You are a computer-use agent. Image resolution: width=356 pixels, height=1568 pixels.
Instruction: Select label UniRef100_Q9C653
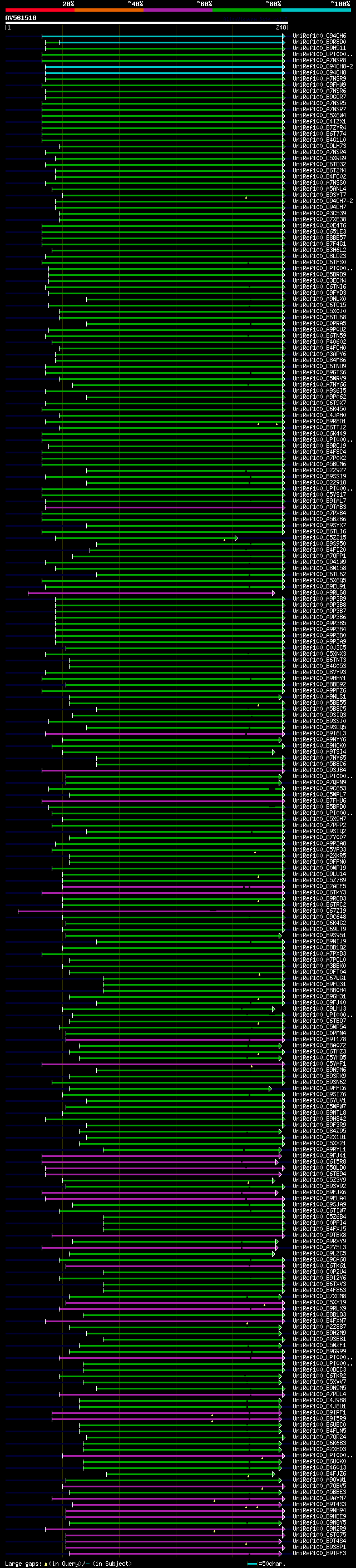pos(319,789)
